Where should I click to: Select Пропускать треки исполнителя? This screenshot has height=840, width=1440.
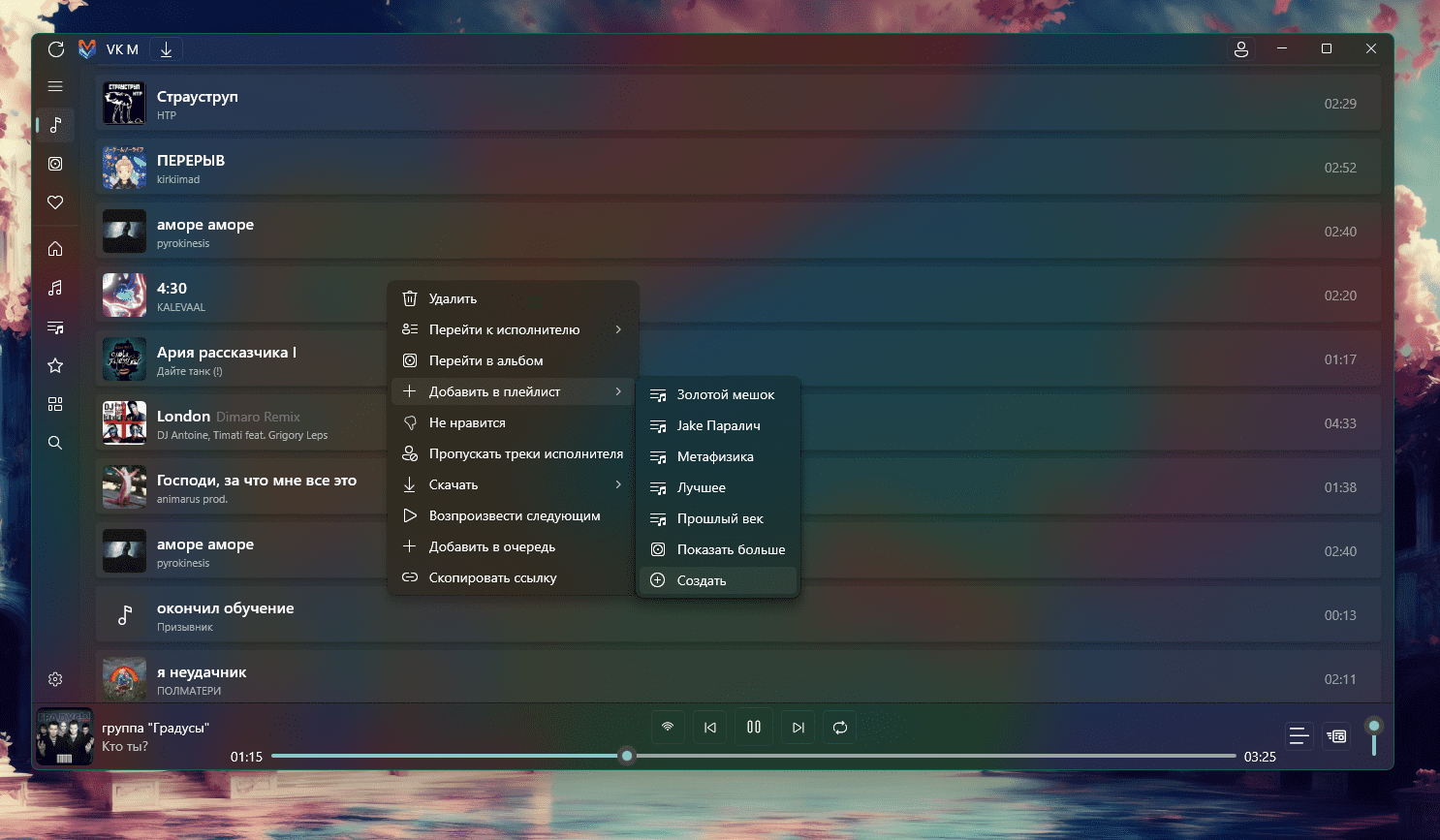pos(512,453)
